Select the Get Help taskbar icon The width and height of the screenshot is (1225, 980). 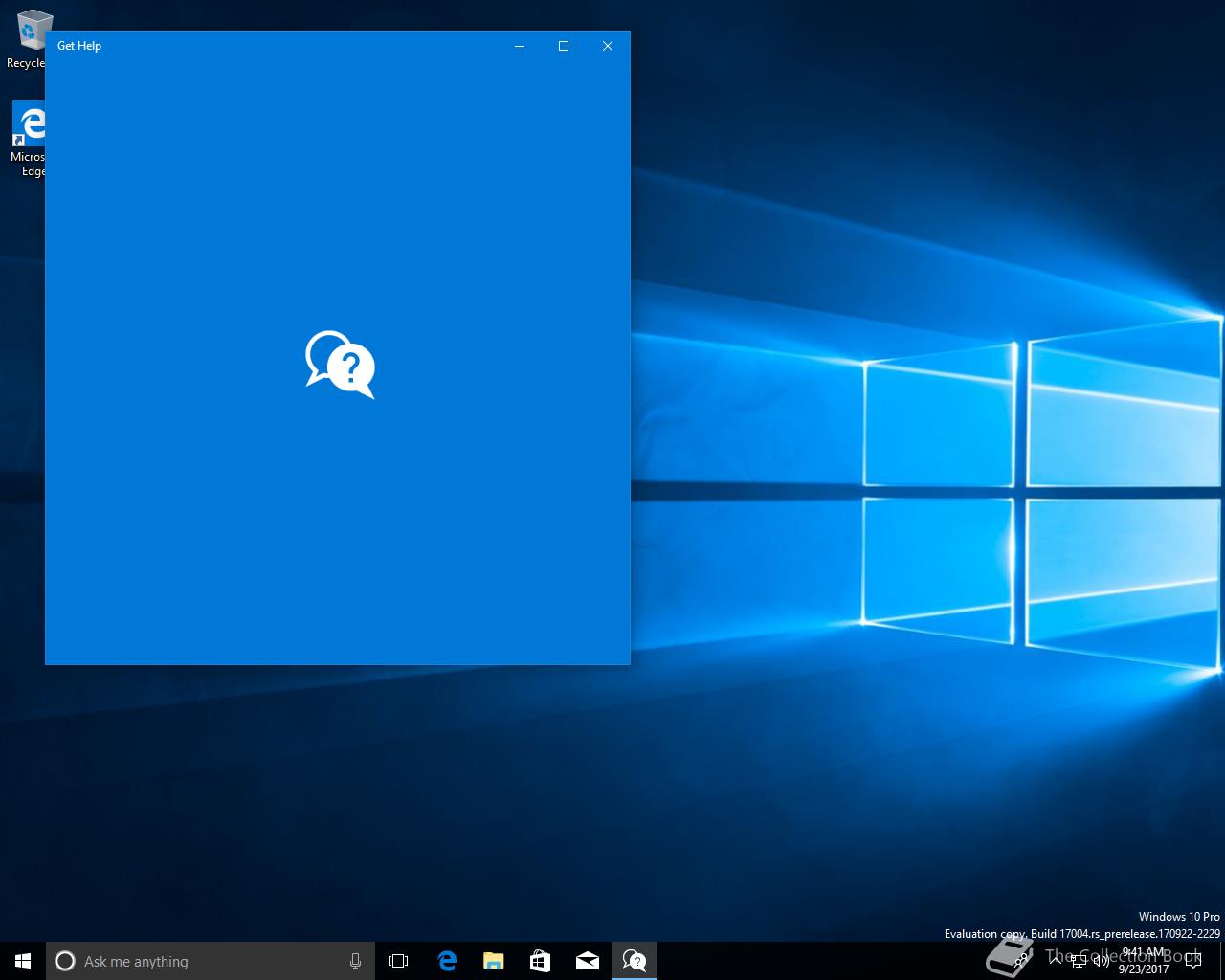coord(635,961)
